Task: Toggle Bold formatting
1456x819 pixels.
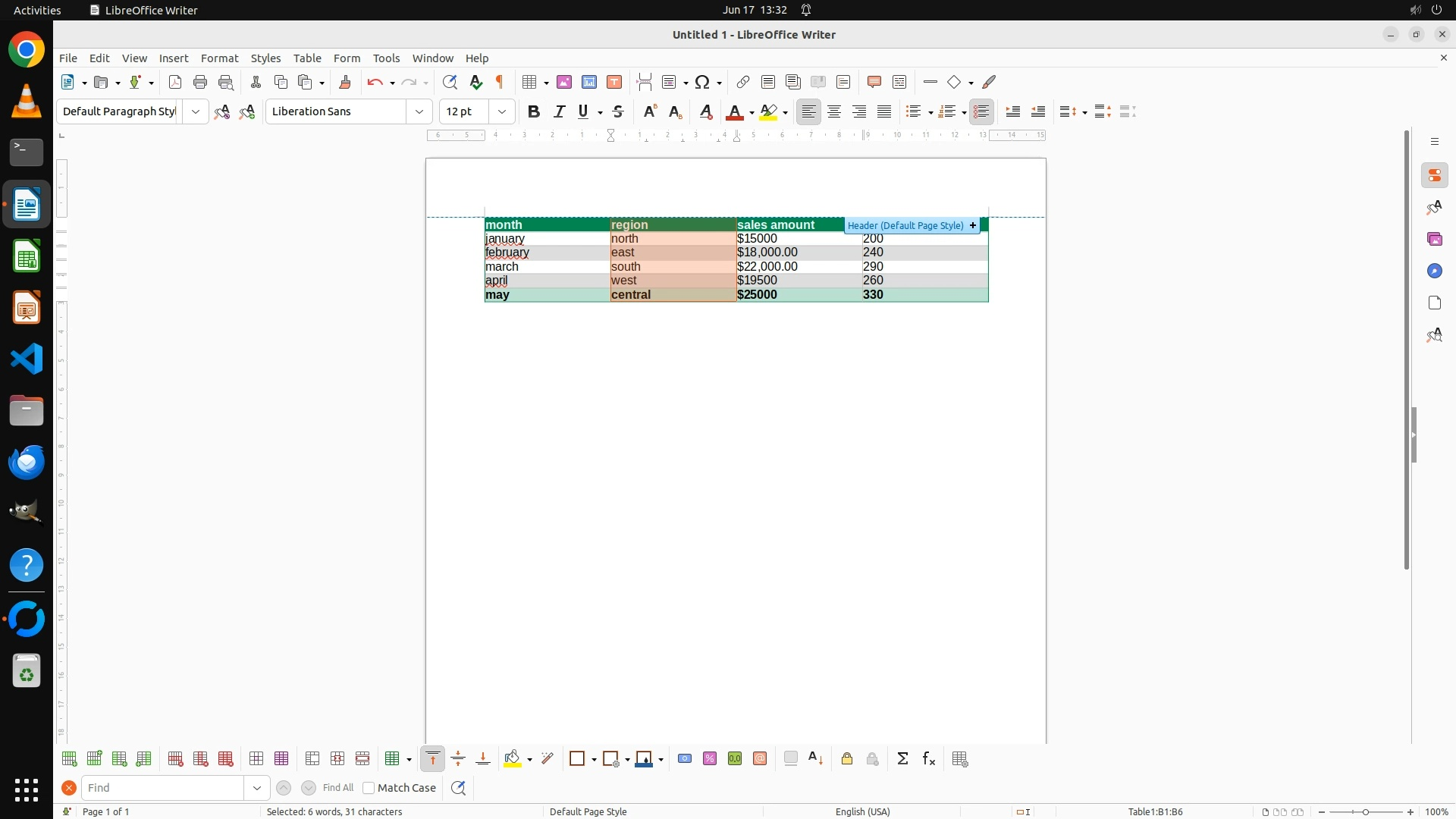Action: pos(534,111)
